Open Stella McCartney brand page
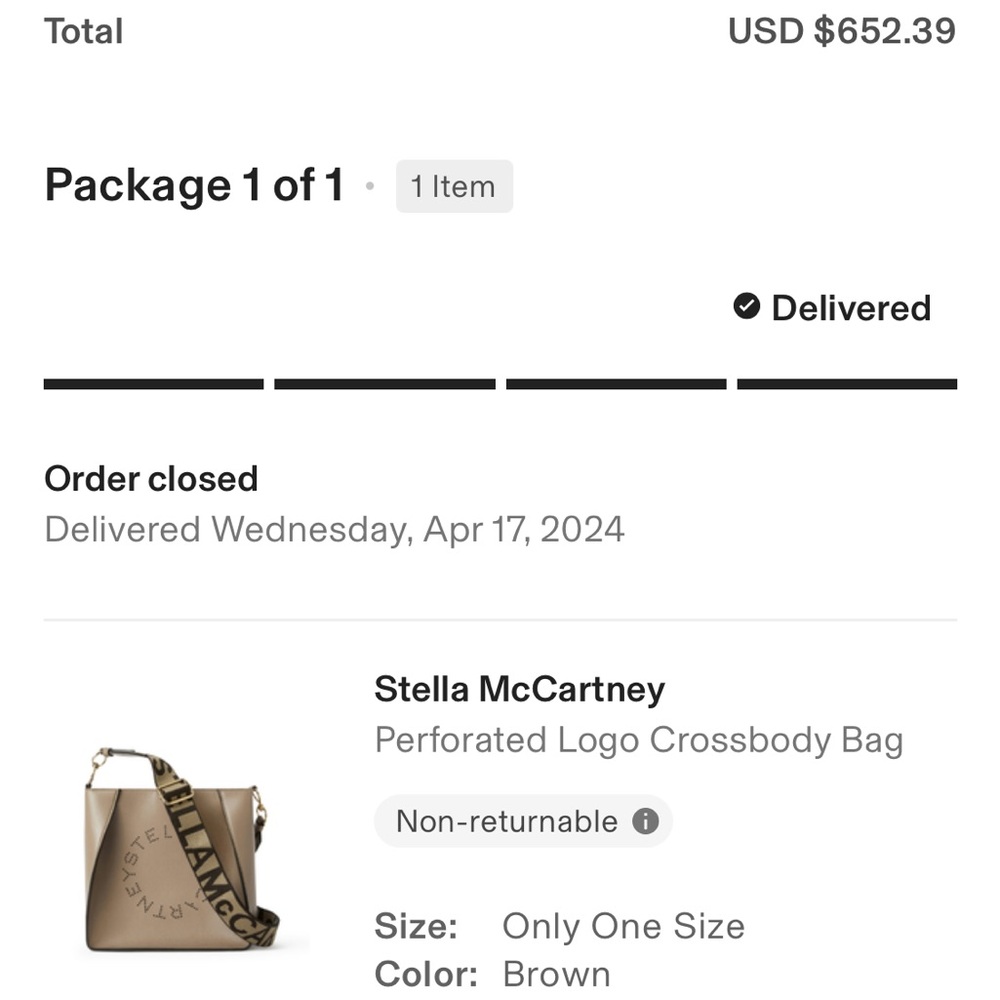This screenshot has height=1000, width=1000. (519, 689)
